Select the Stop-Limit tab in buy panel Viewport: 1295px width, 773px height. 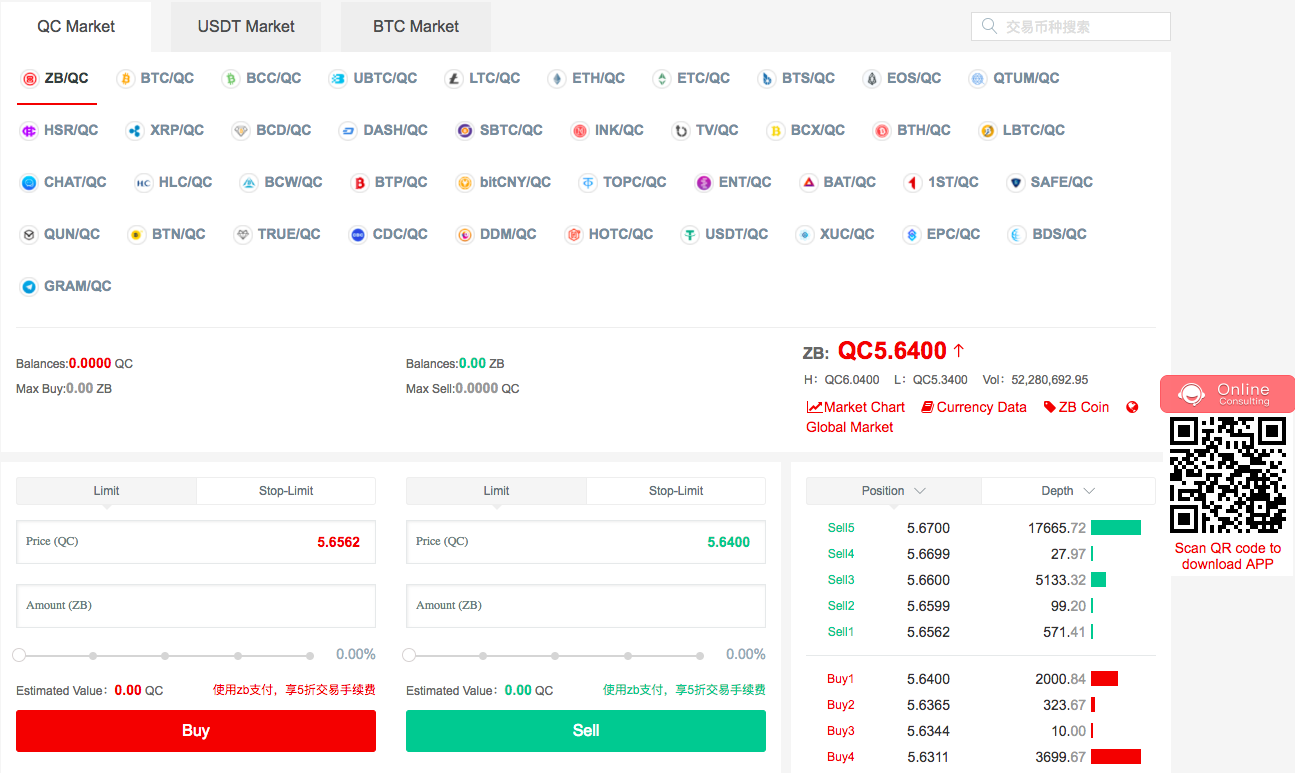pyautogui.click(x=286, y=491)
